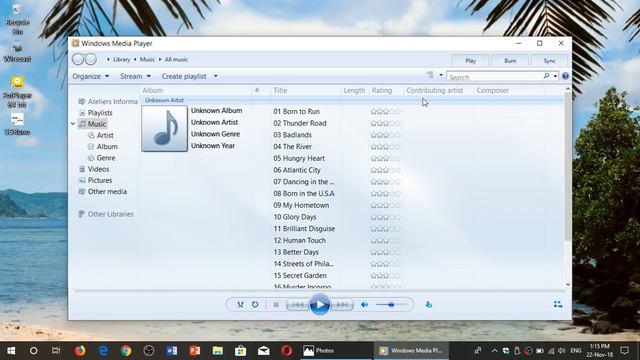Viewport: 640px width, 360px height.
Task: Open Pictures in the navigation pane
Action: pyautogui.click(x=100, y=180)
